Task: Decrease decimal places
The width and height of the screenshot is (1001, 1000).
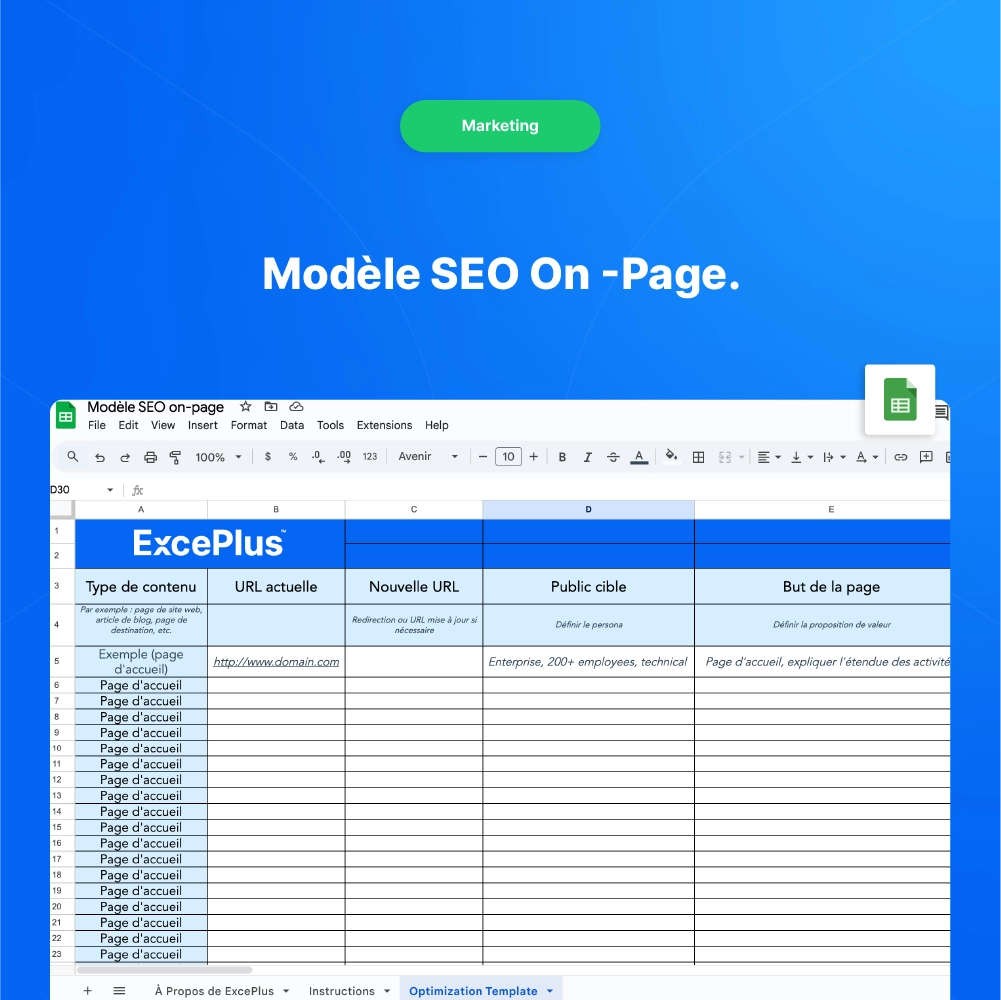Action: (x=318, y=457)
